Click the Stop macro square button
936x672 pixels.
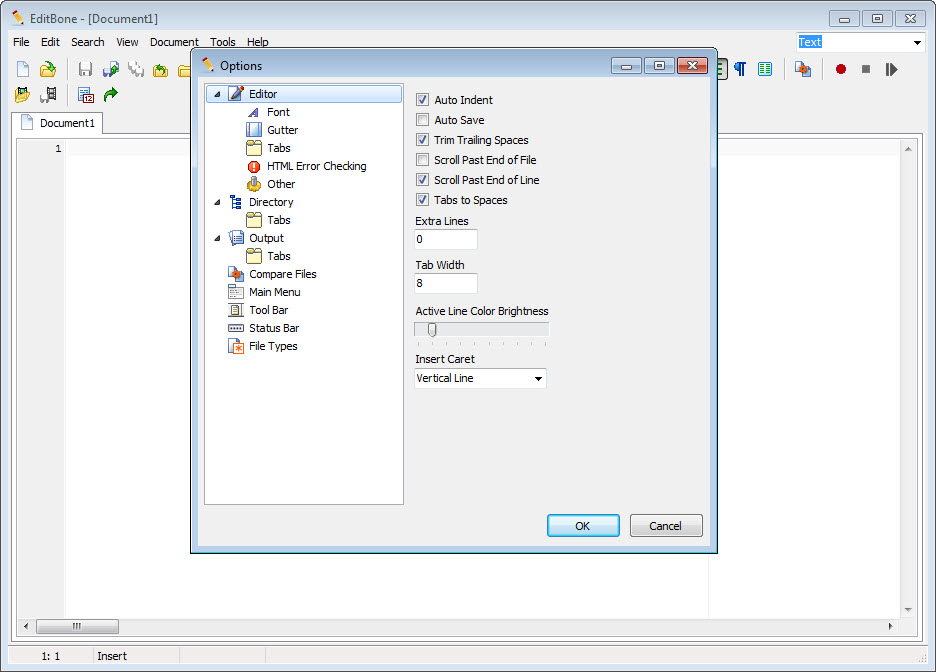coord(866,69)
